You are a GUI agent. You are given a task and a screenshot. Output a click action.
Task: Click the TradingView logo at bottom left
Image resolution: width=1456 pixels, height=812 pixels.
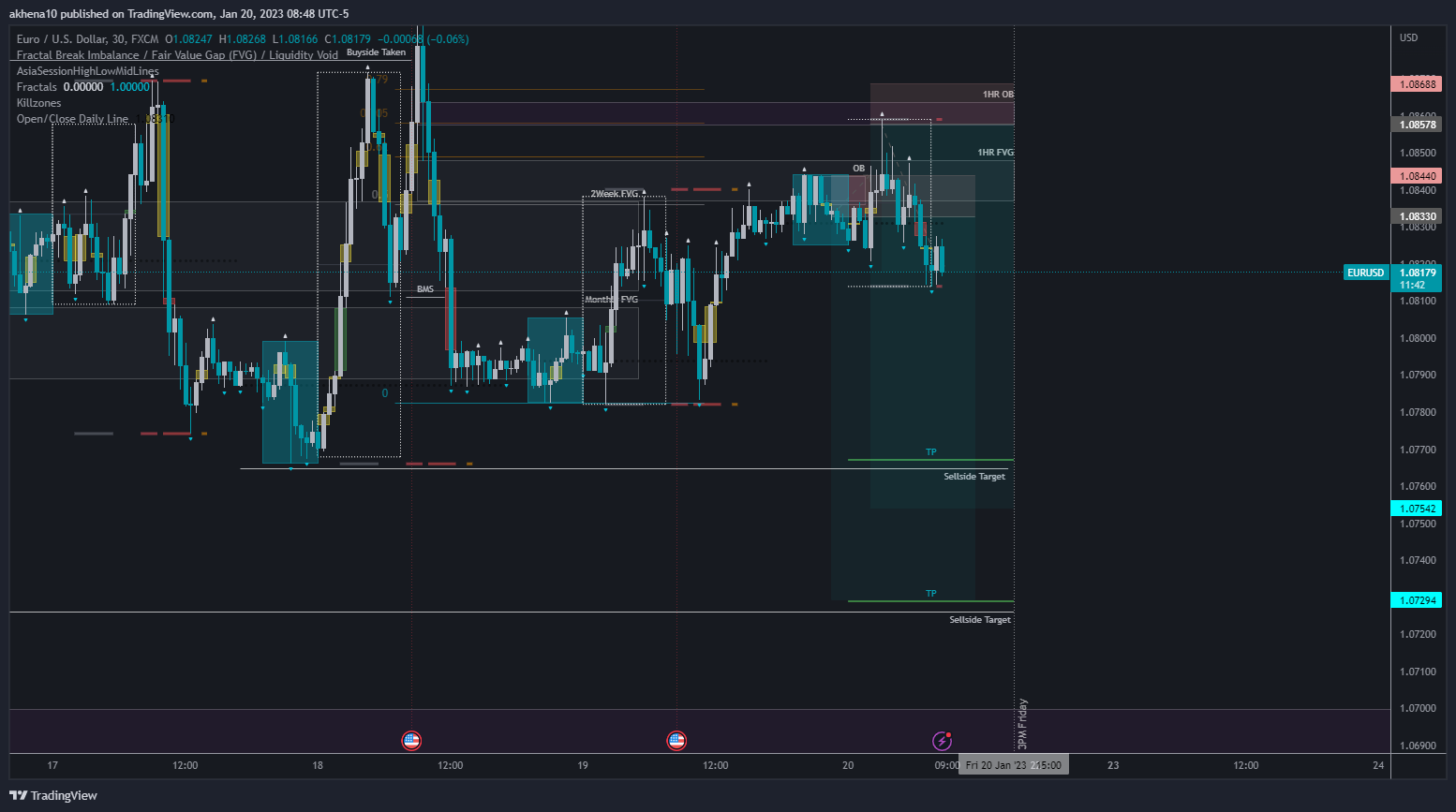(53, 795)
